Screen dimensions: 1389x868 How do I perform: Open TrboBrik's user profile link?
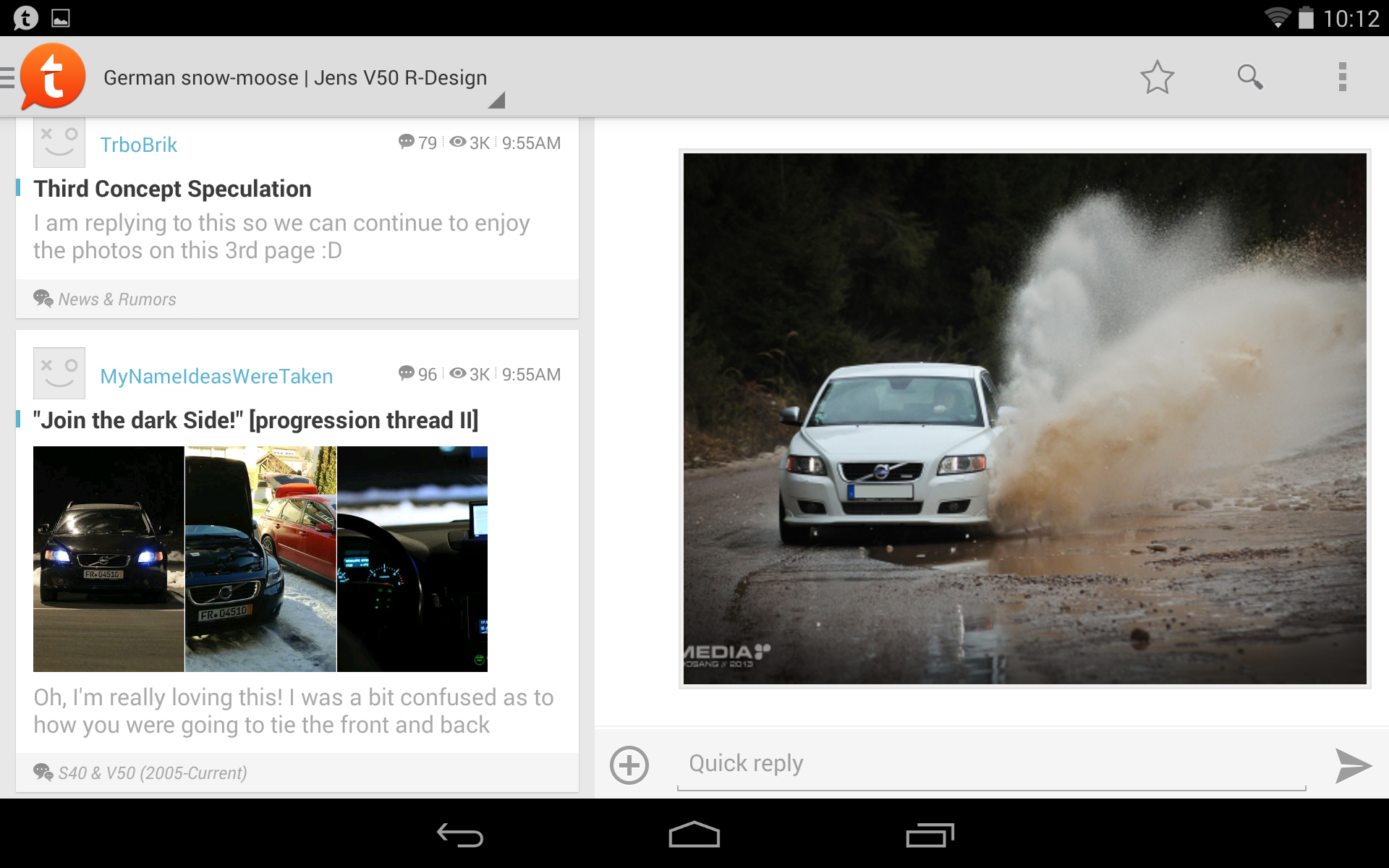point(138,145)
